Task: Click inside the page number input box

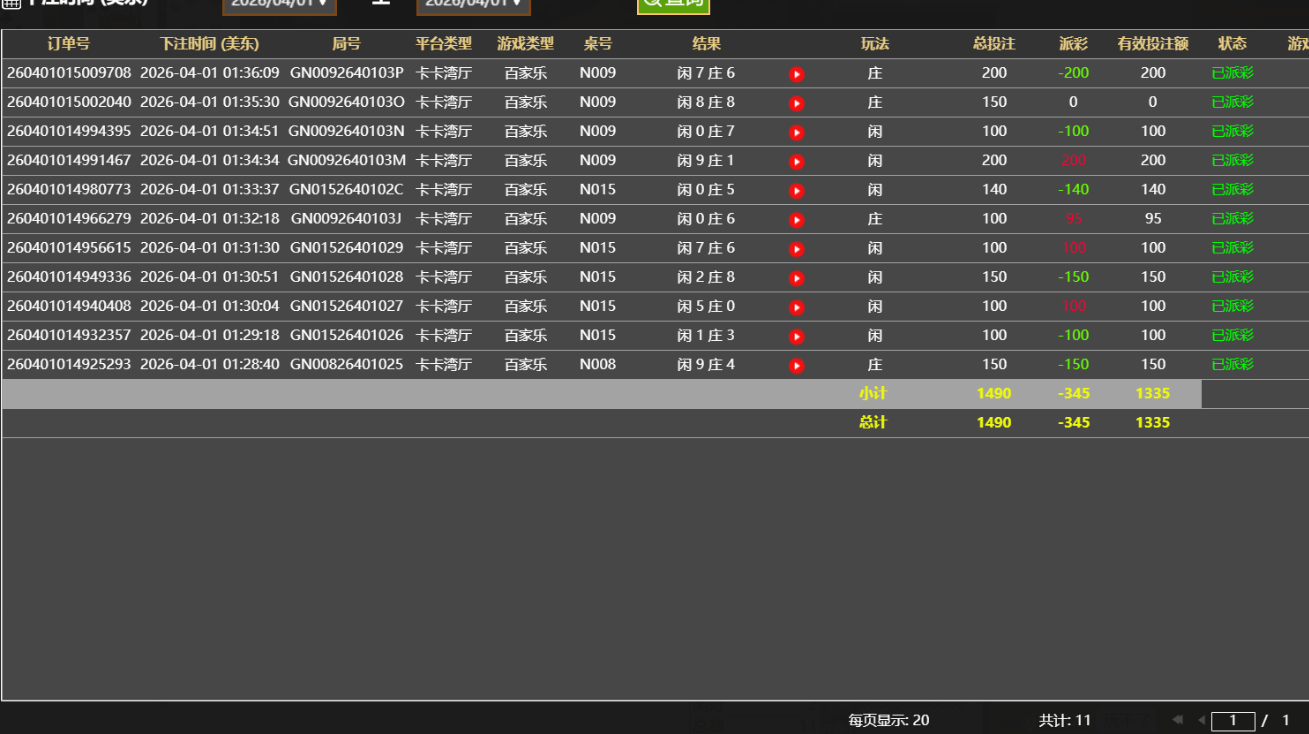Action: tap(1233, 719)
